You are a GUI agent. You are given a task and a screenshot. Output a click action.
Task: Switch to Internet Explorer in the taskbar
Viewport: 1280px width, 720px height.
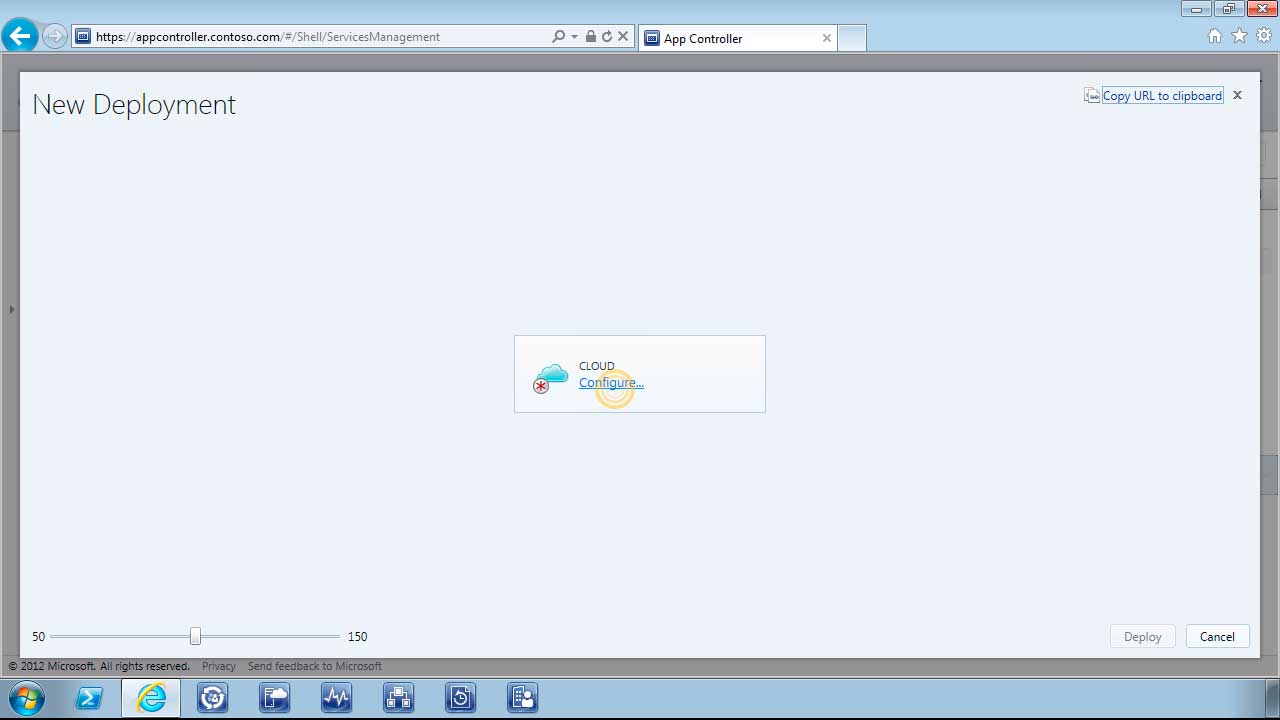[151, 698]
